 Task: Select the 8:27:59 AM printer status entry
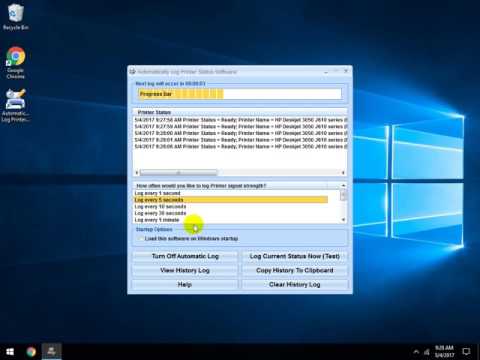point(240,126)
